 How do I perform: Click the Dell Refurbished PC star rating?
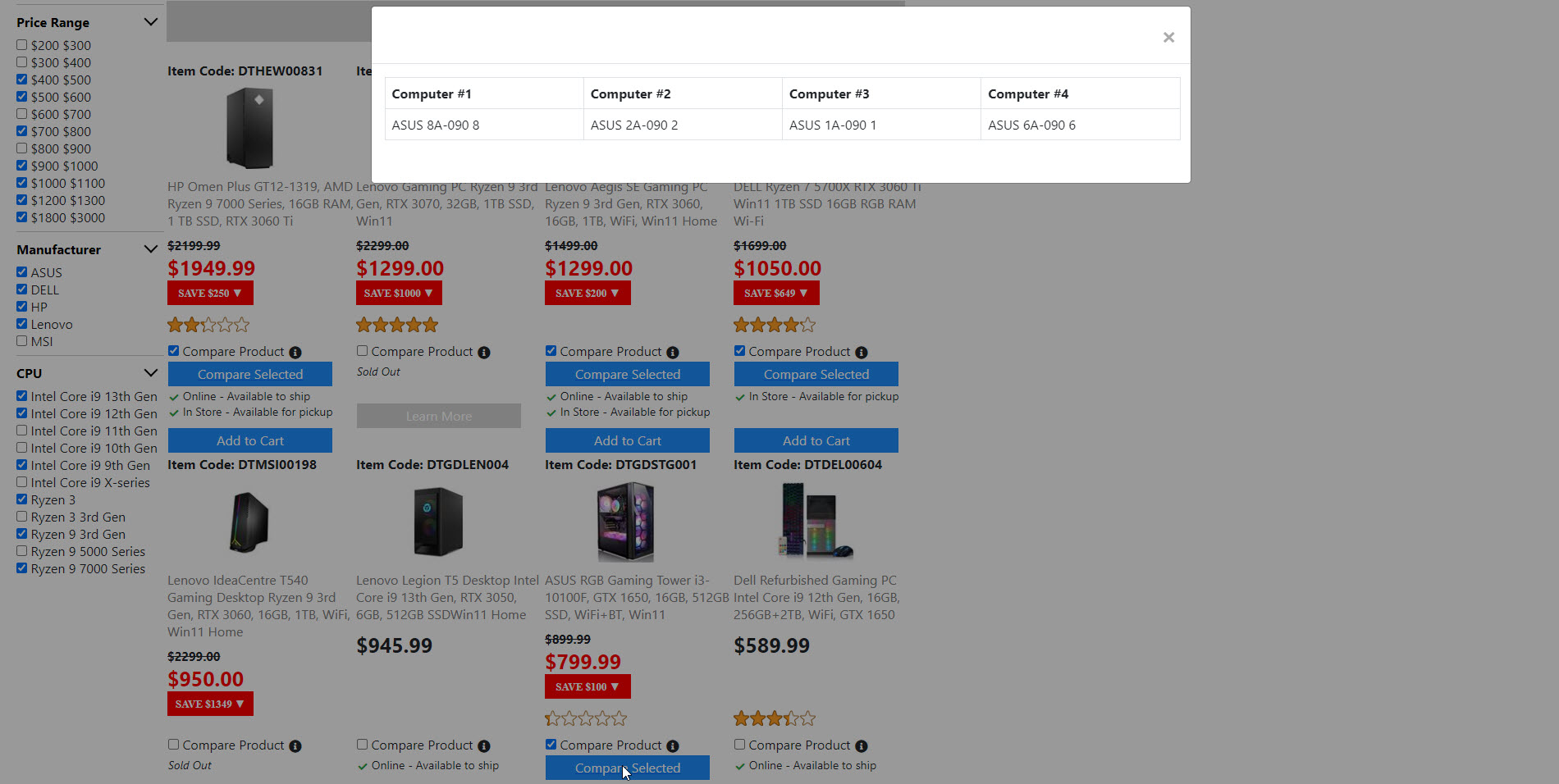click(775, 719)
